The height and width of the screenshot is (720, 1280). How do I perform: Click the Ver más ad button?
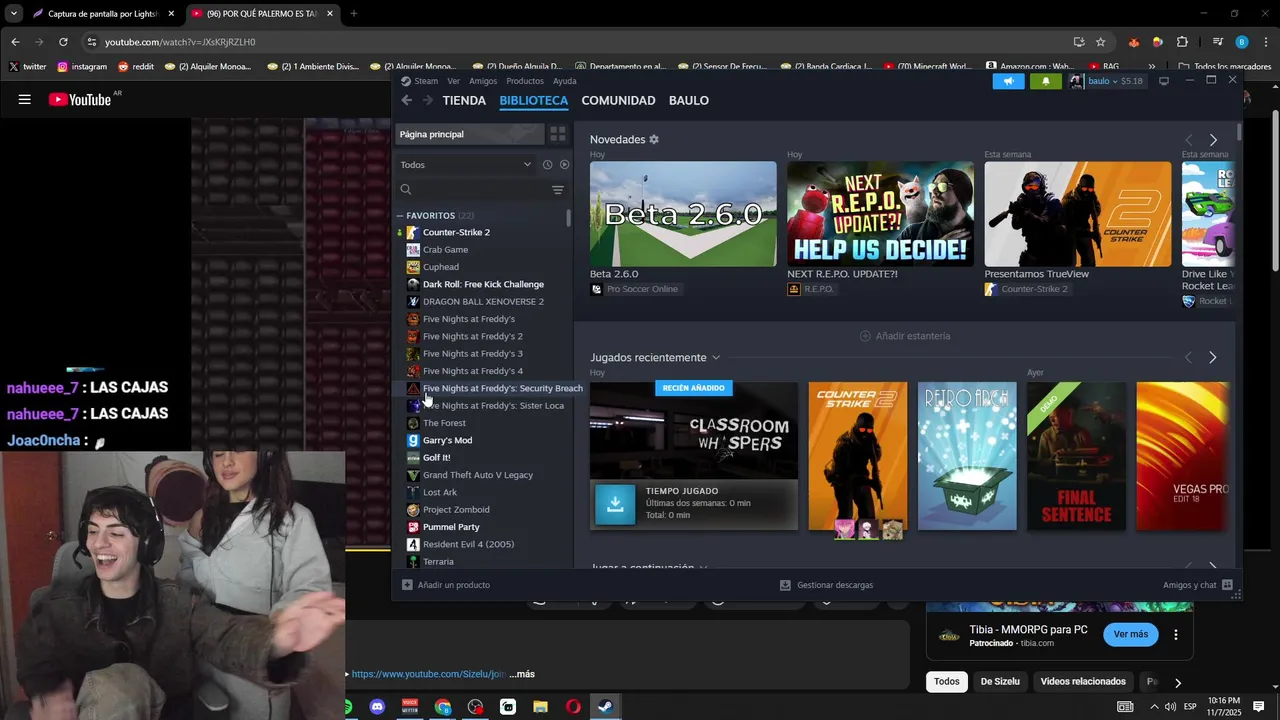click(1131, 634)
